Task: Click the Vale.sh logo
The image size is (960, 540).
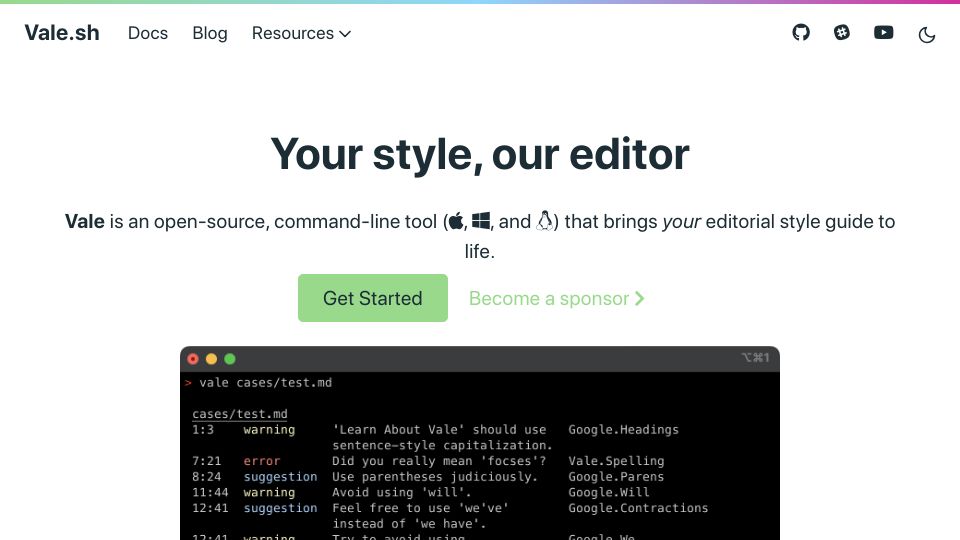Action: [x=62, y=33]
